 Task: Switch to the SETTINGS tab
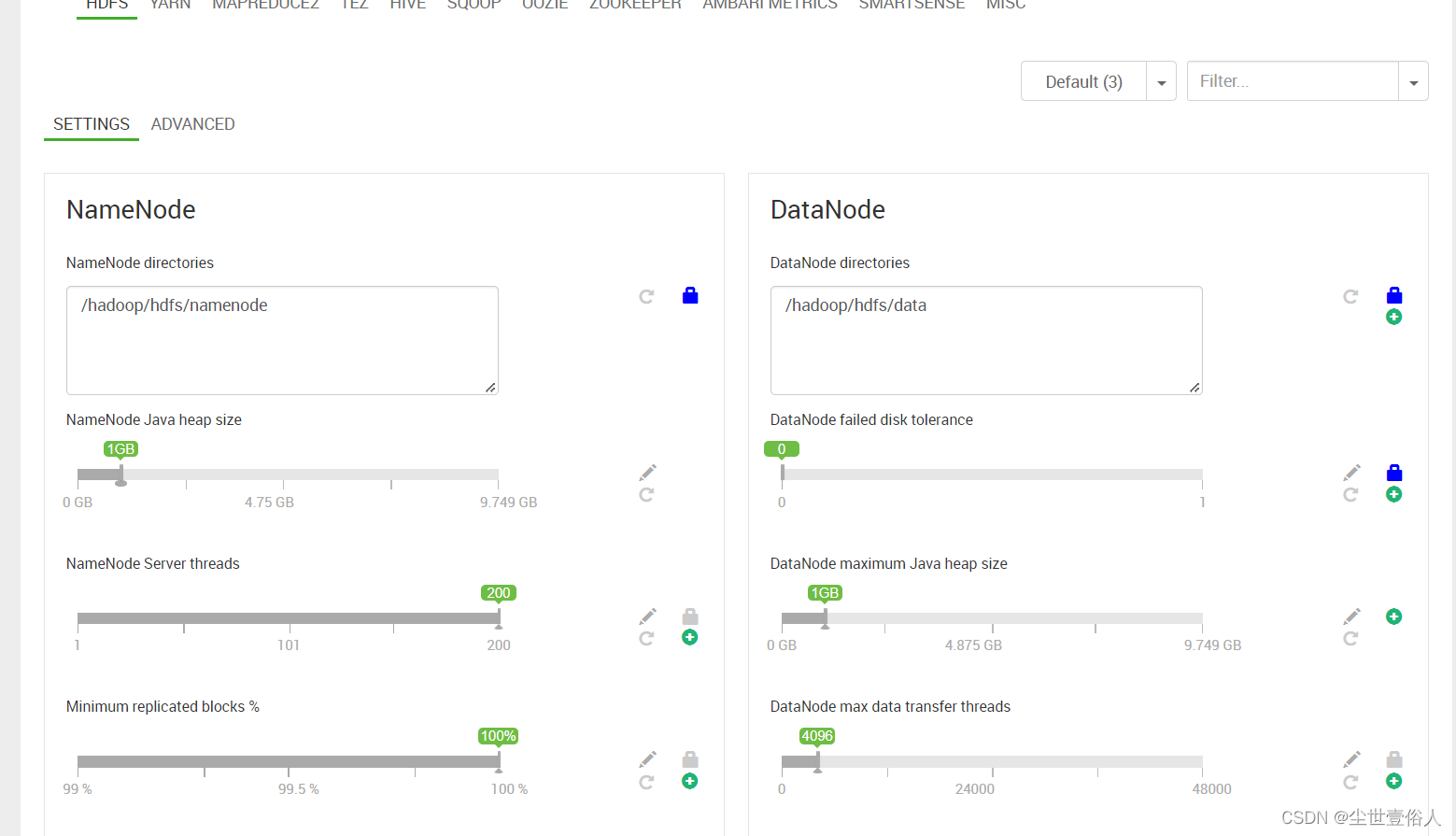click(x=92, y=124)
